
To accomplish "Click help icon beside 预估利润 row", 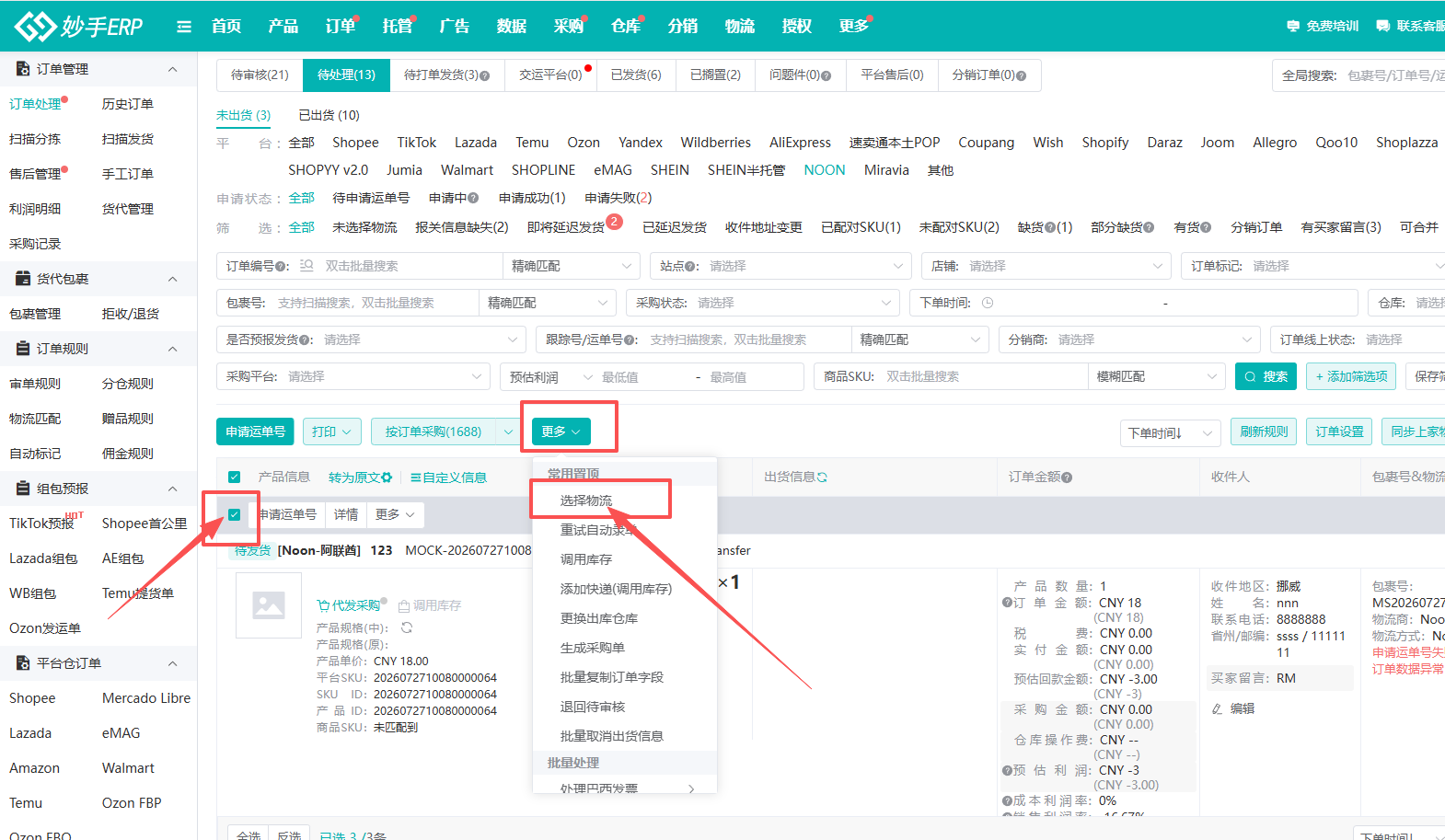I will (1007, 770).
